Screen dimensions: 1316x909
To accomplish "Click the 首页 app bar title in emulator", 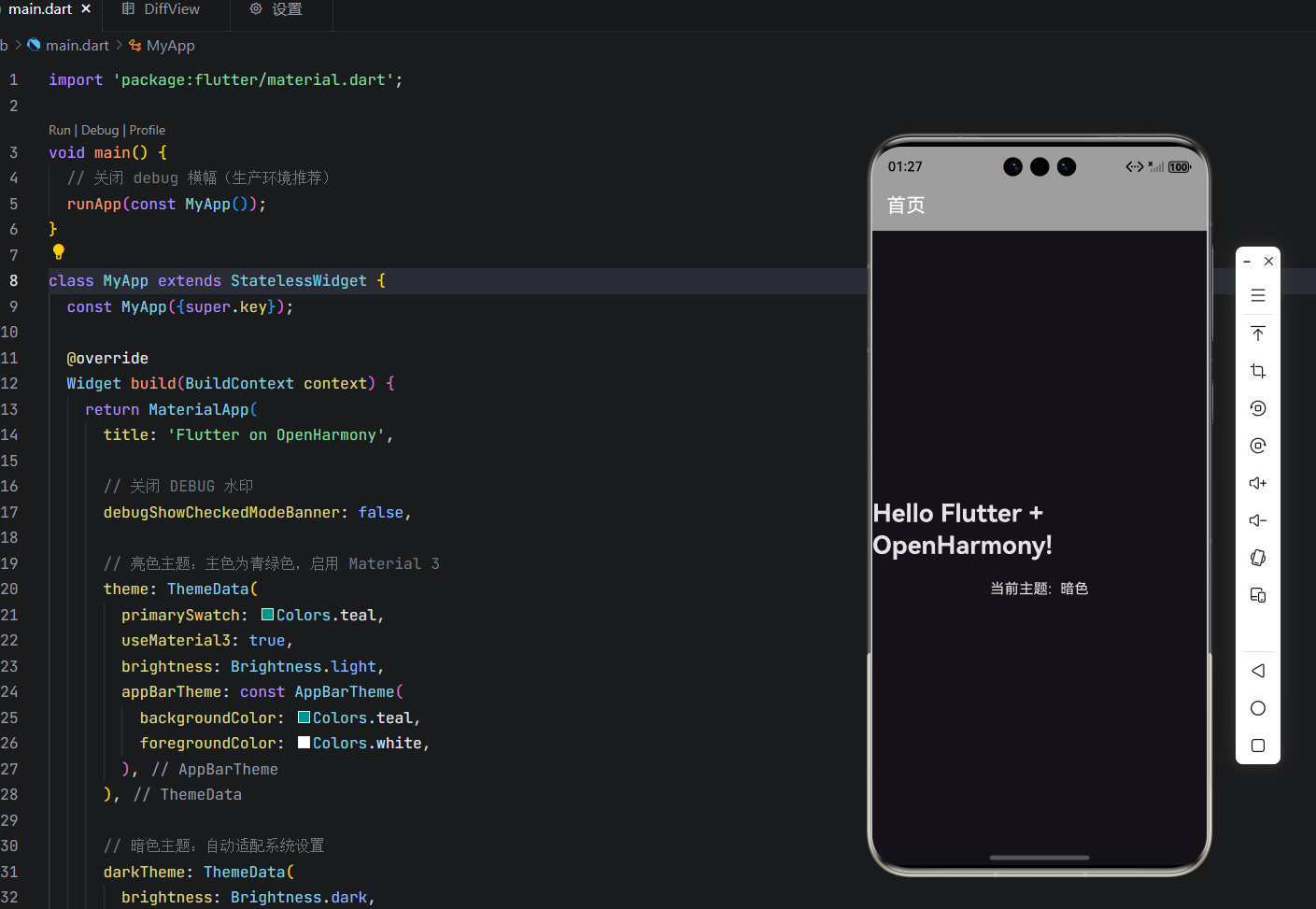I will 906,205.
